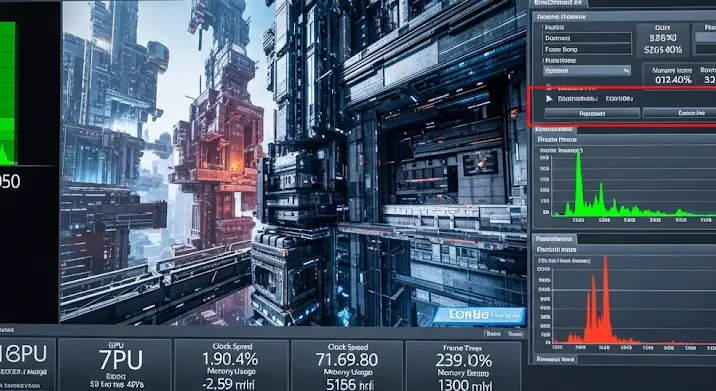Image resolution: width=716 pixels, height=391 pixels.
Task: Select the tab above the green histogram
Action: [x=554, y=130]
